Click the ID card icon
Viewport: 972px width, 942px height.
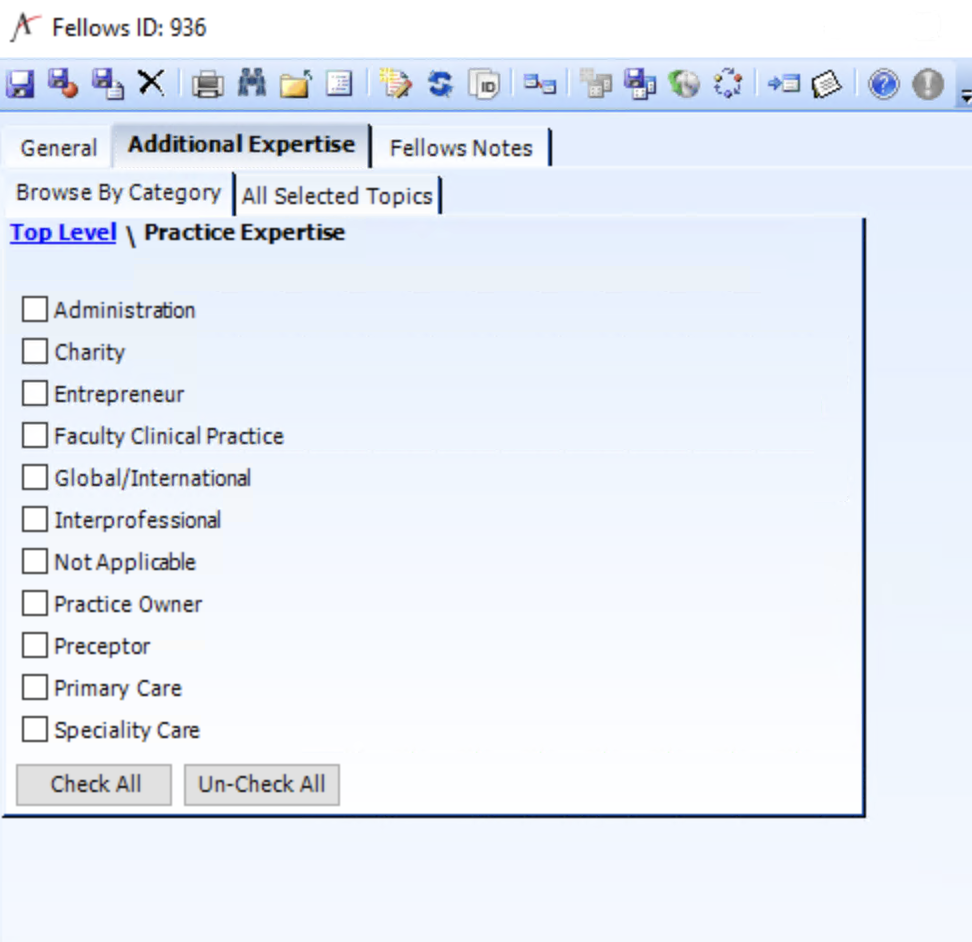click(x=484, y=85)
